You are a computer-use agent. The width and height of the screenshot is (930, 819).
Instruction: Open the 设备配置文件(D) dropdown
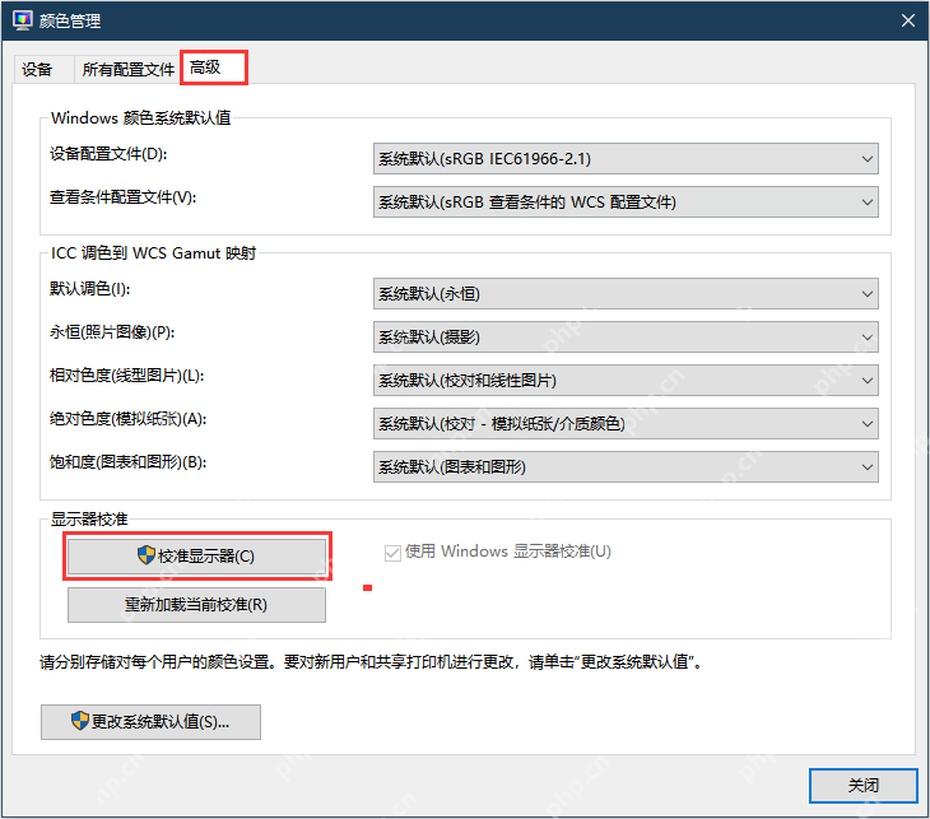[x=626, y=158]
